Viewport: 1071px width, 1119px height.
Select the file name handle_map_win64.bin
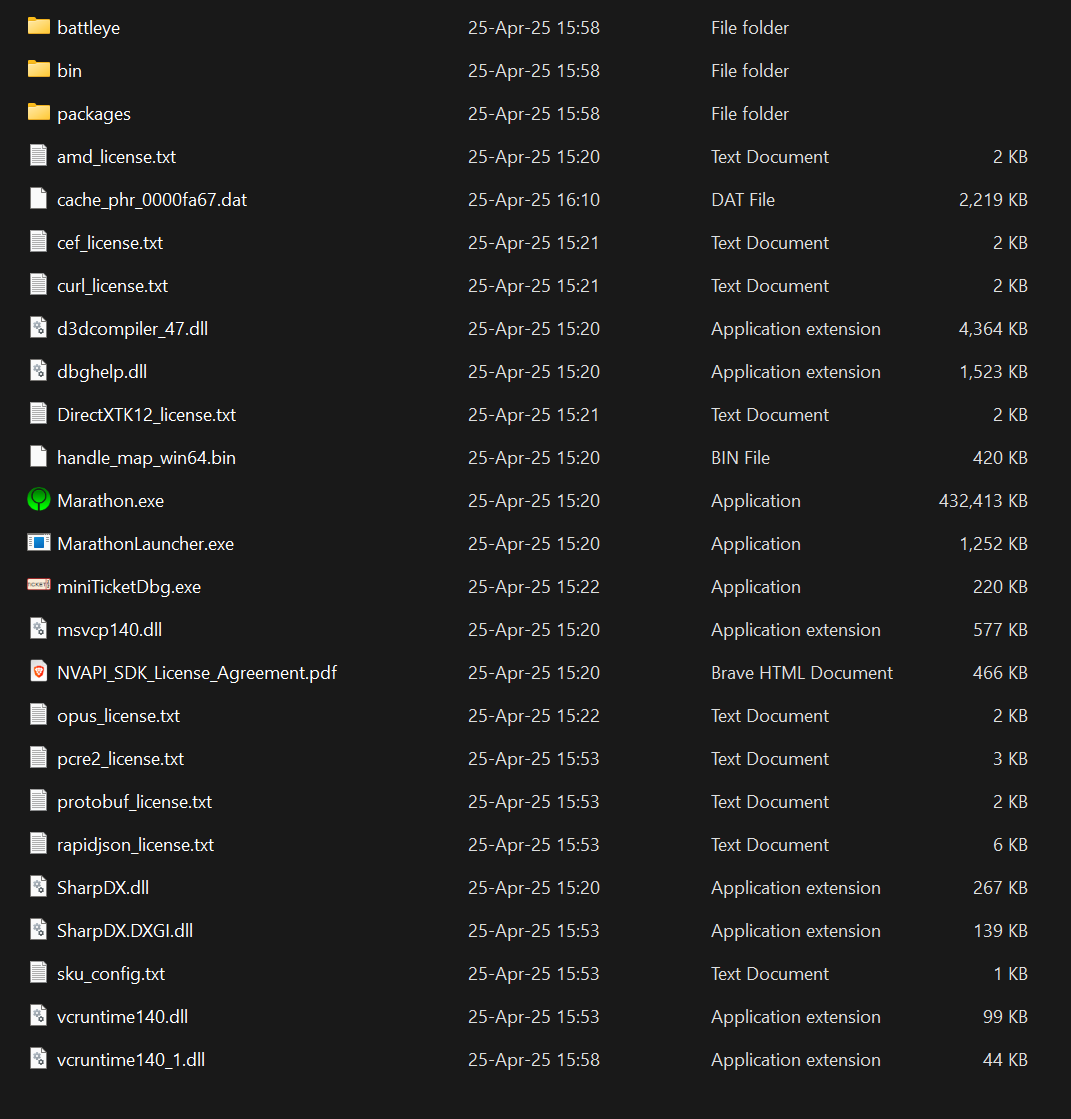[146, 457]
